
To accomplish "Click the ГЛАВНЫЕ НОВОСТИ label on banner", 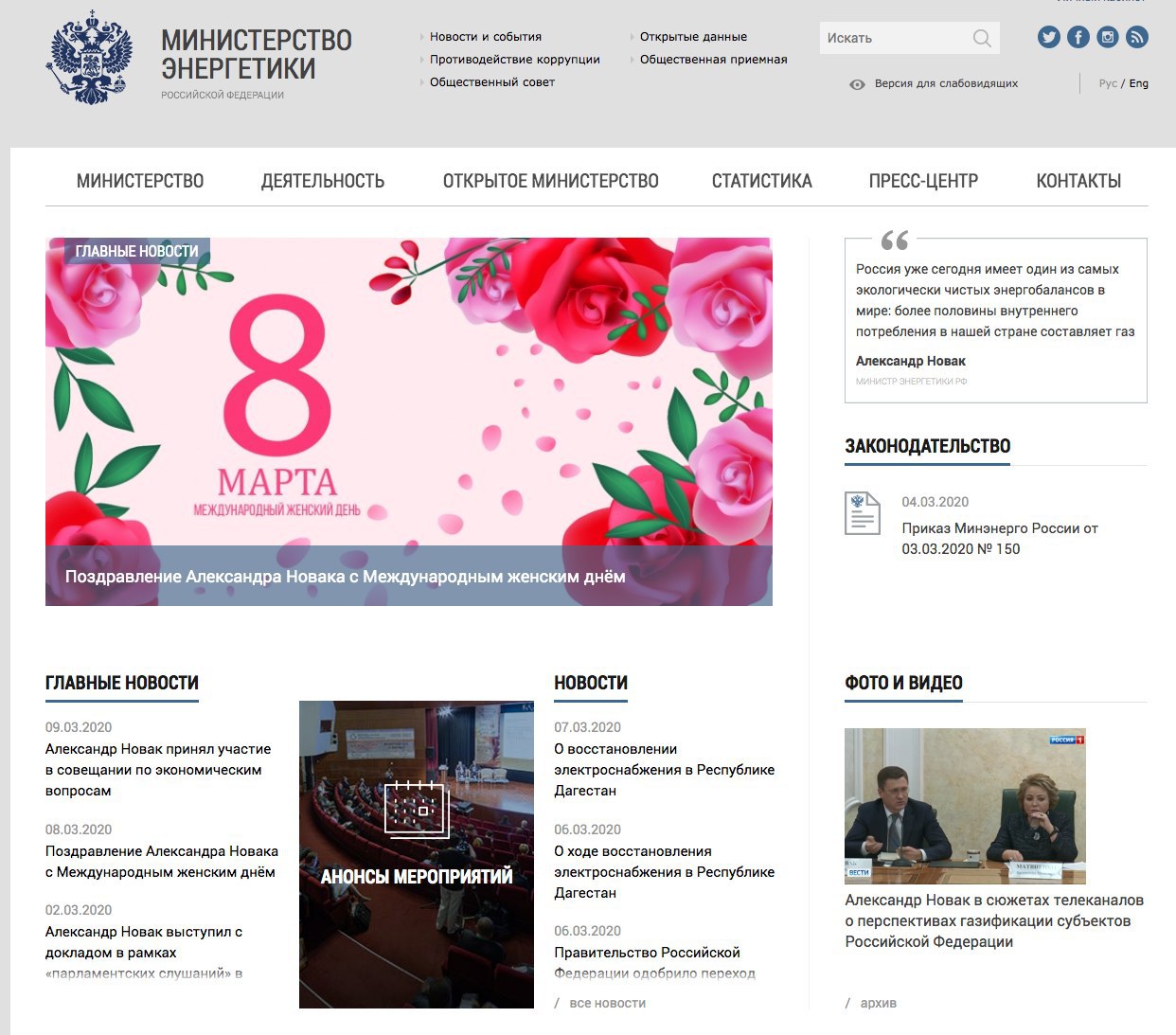I will 137,251.
